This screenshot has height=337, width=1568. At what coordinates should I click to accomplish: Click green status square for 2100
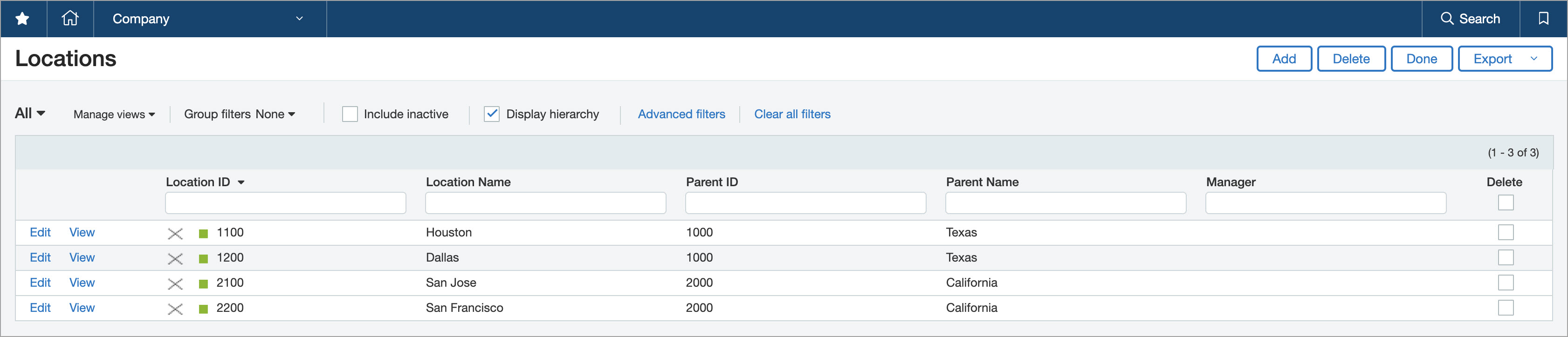[203, 283]
